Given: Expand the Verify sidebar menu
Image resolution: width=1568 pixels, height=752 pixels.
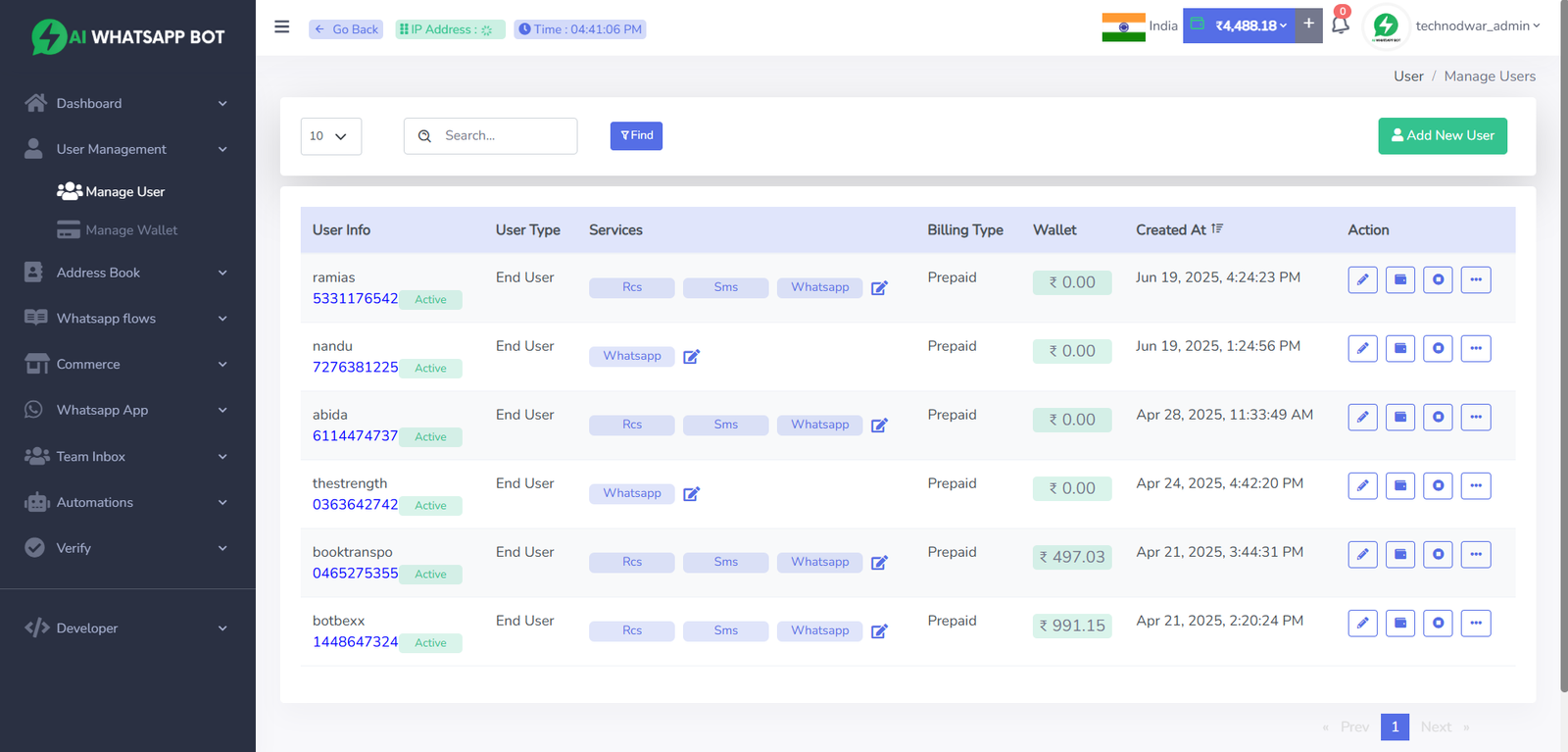Looking at the screenshot, I should [127, 548].
